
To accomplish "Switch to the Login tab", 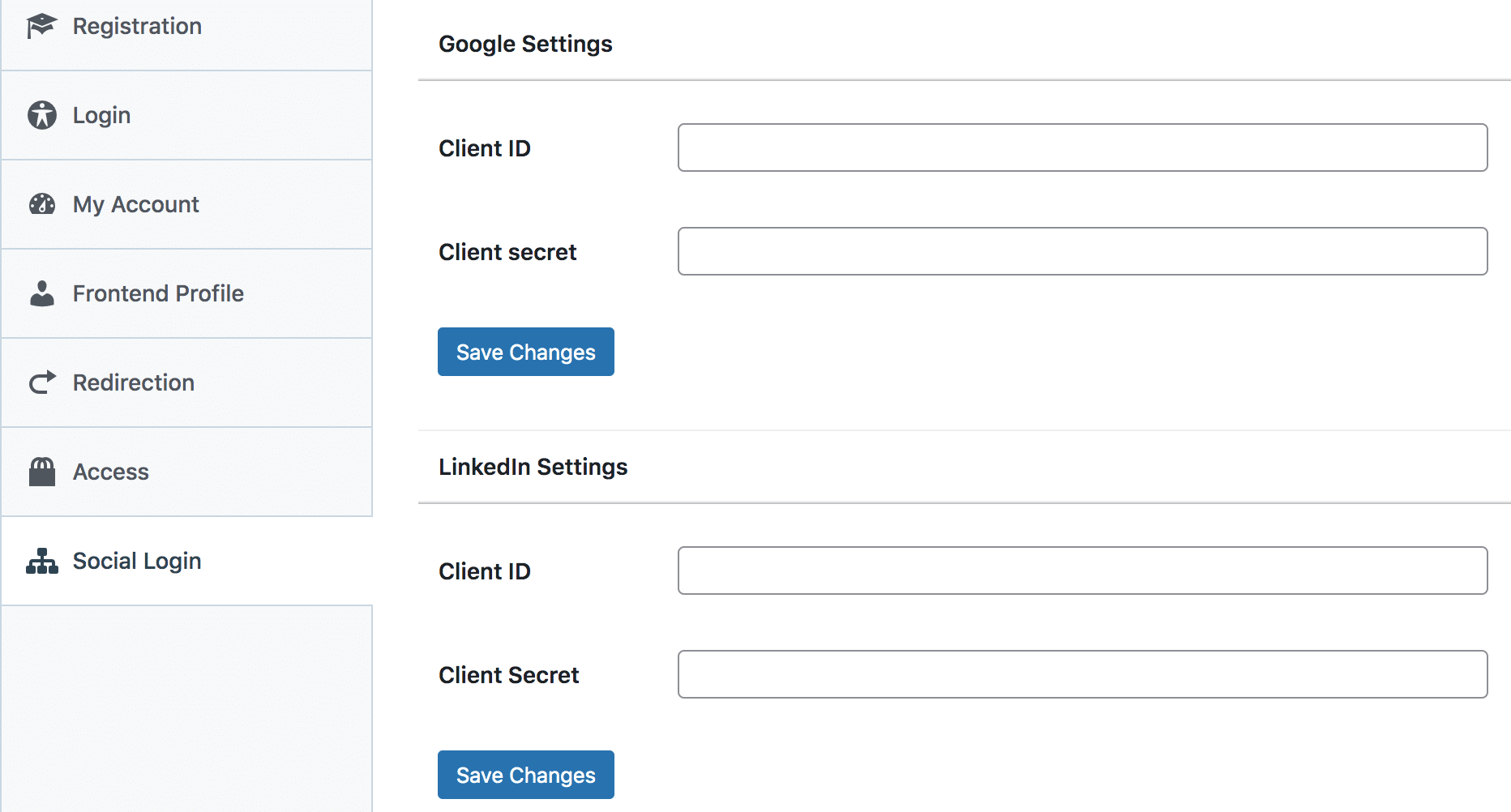I will point(186,115).
